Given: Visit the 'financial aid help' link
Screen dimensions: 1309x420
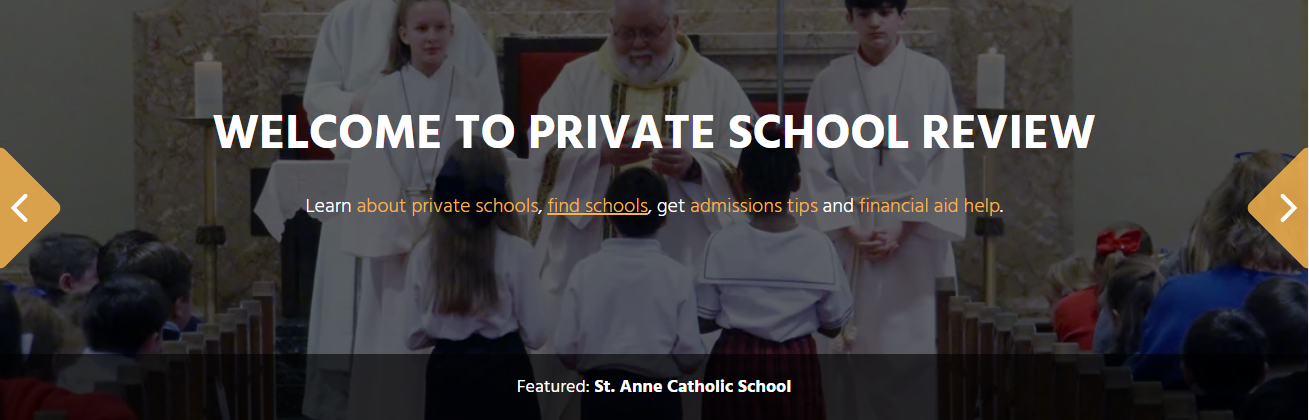Looking at the screenshot, I should pyautogui.click(x=929, y=206).
